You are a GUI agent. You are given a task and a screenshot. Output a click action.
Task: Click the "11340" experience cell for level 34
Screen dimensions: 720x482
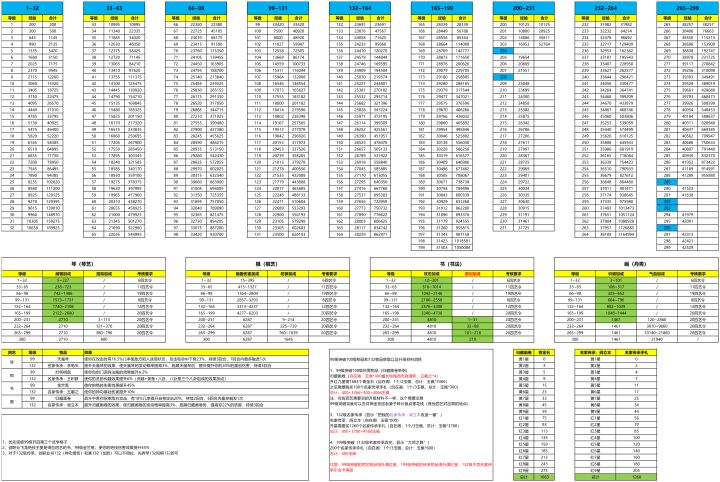[114, 31]
